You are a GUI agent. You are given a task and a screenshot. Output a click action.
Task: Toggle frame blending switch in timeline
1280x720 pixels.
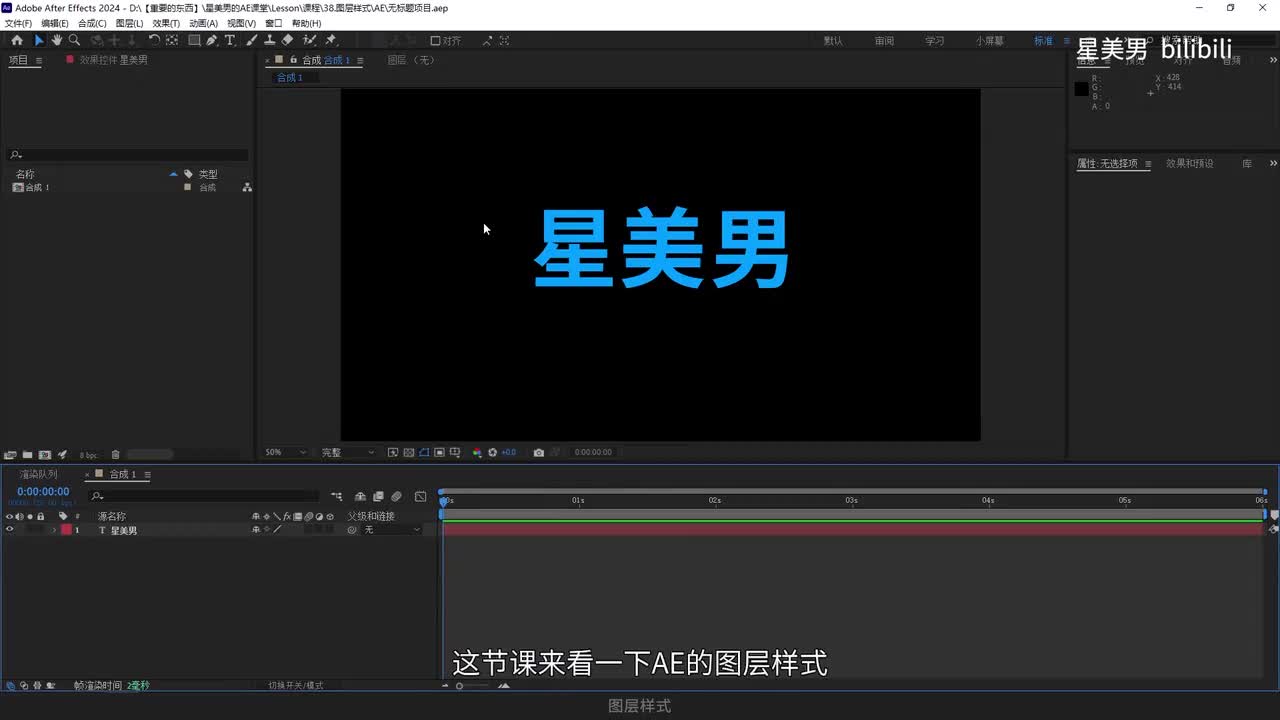378,496
